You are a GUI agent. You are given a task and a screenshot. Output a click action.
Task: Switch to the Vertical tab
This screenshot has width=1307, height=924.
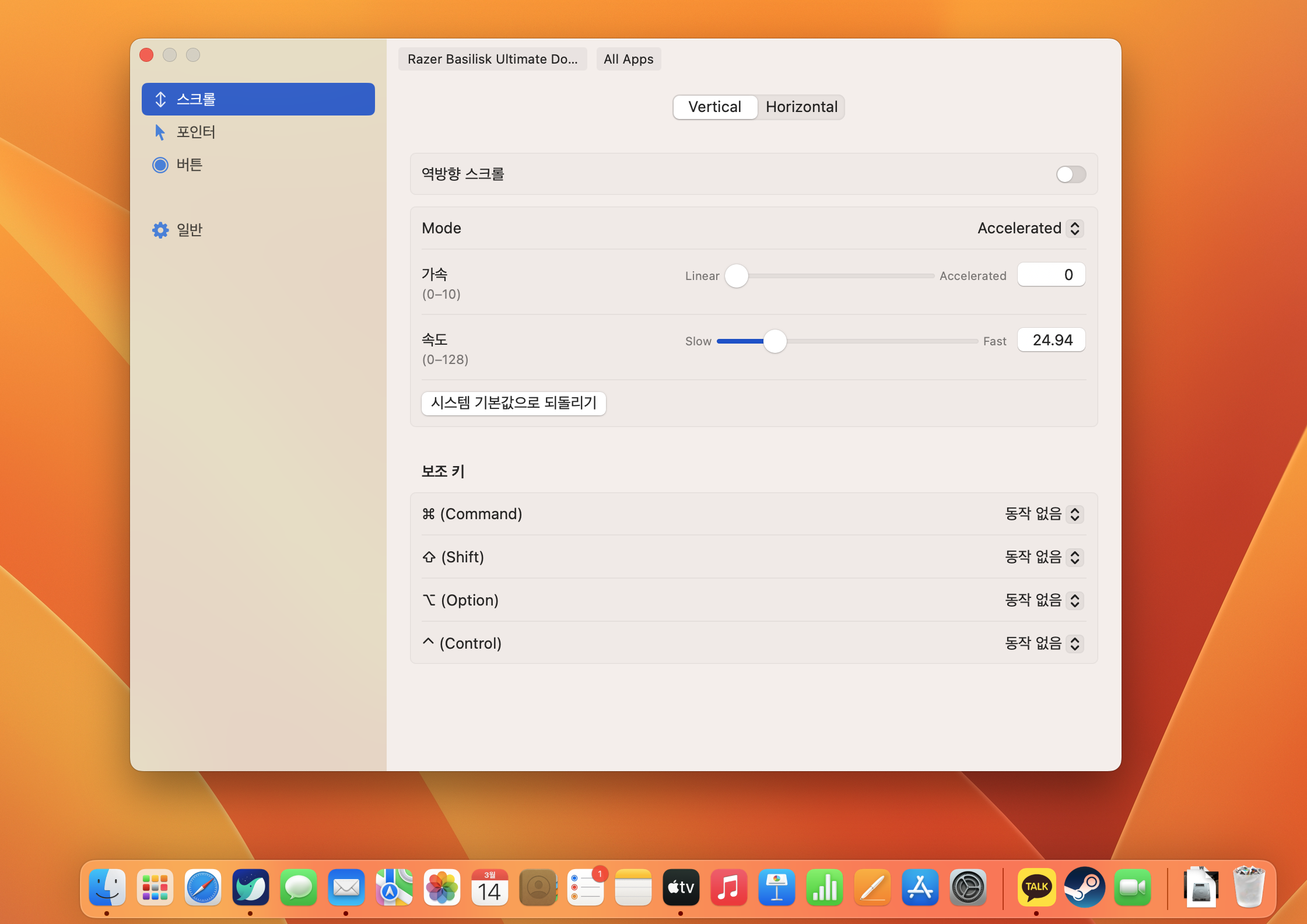coord(714,107)
